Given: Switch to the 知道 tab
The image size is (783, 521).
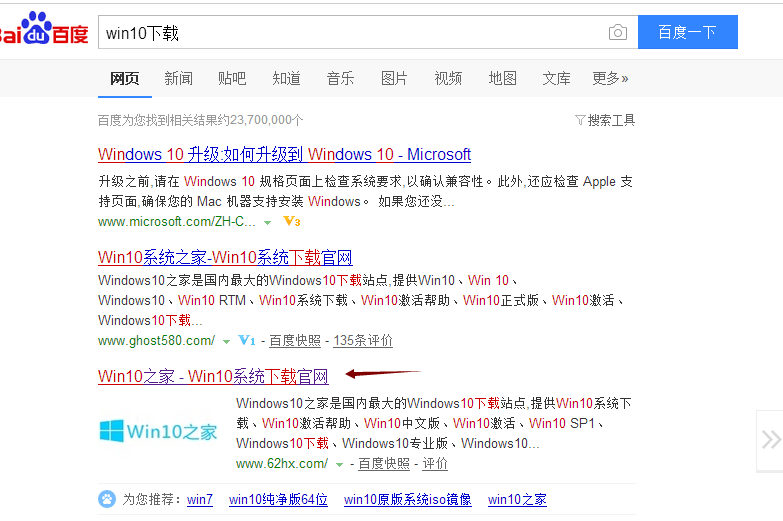Looking at the screenshot, I should click(286, 78).
